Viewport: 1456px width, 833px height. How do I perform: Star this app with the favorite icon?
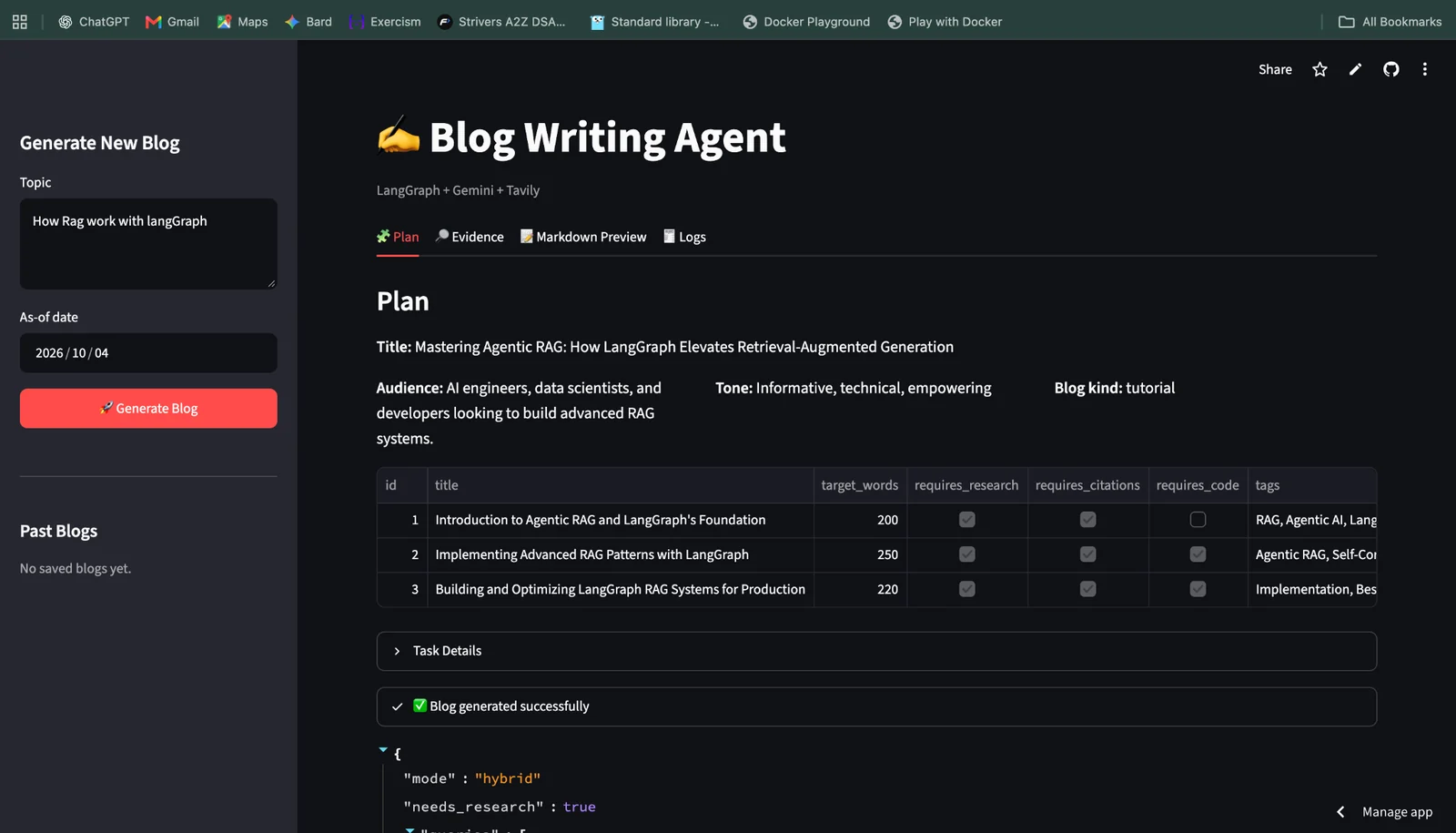coord(1319,69)
